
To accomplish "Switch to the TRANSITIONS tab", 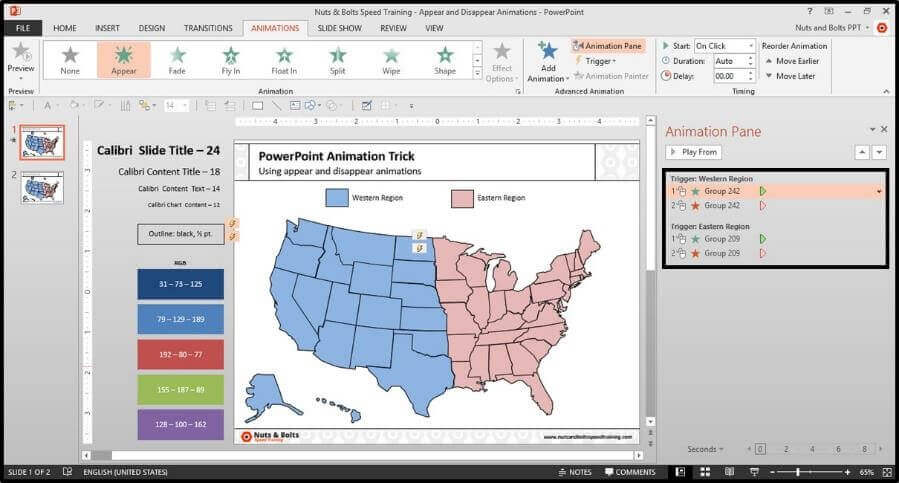I will point(208,28).
